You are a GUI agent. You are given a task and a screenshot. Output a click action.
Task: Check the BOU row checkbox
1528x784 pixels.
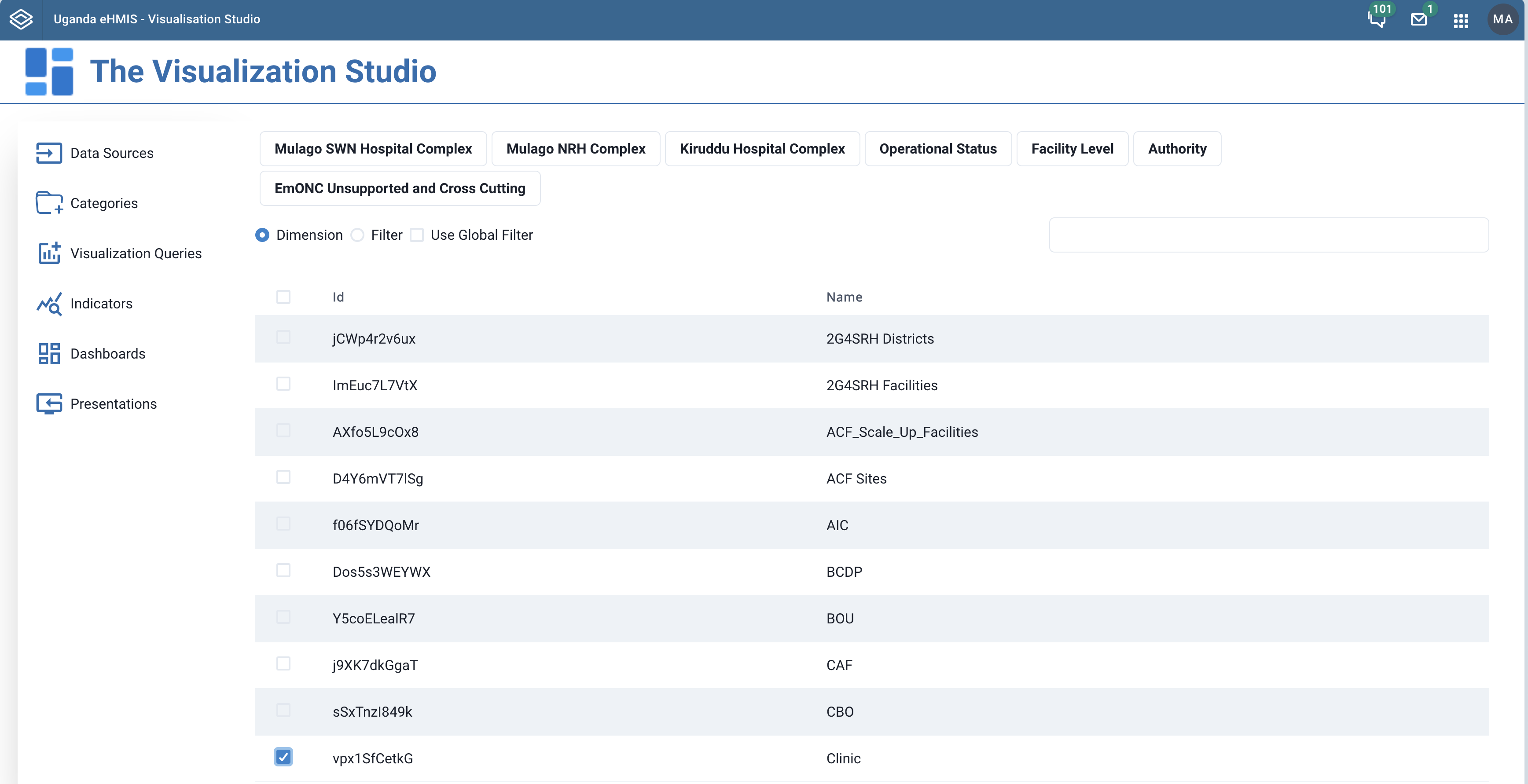click(x=283, y=617)
